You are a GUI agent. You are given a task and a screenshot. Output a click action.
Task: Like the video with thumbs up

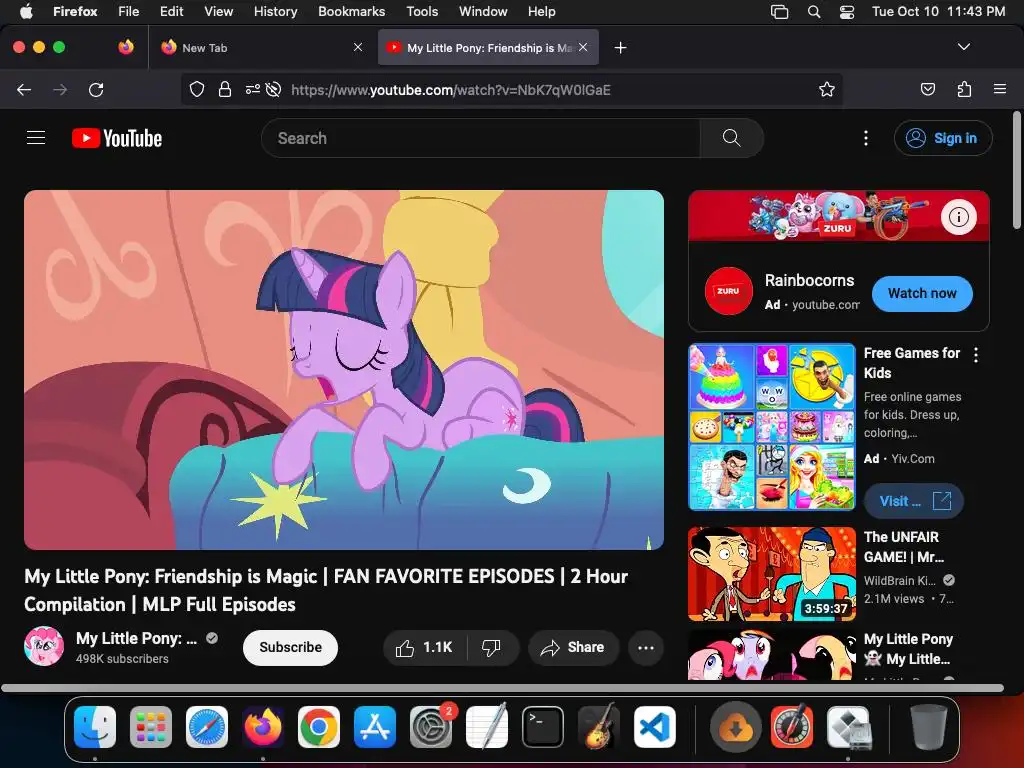(x=425, y=647)
